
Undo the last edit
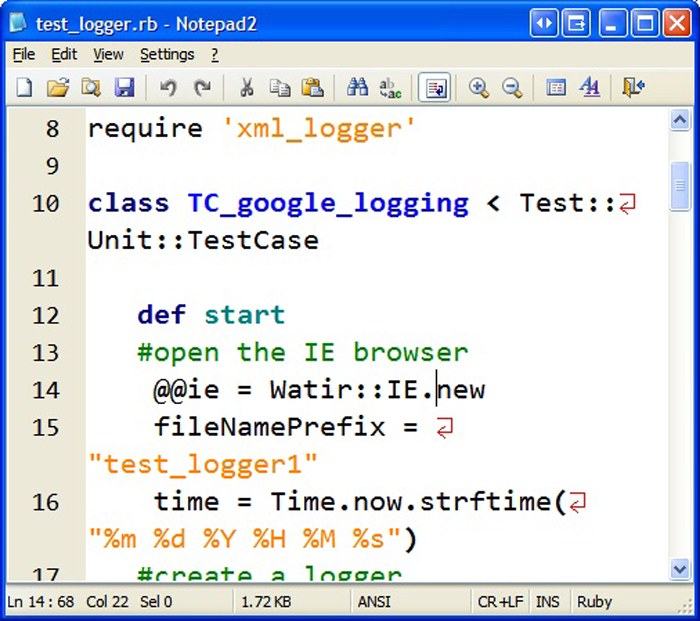point(169,87)
